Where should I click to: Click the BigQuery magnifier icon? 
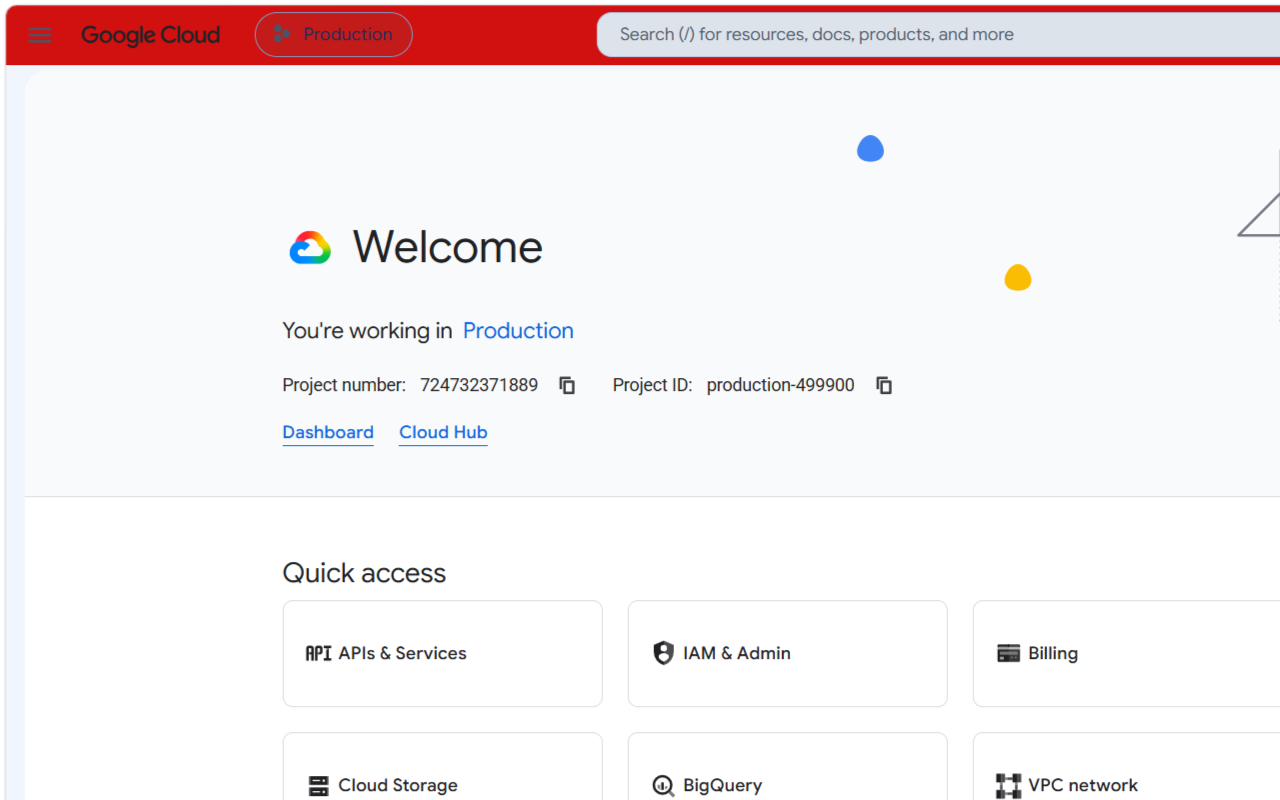tap(663, 786)
